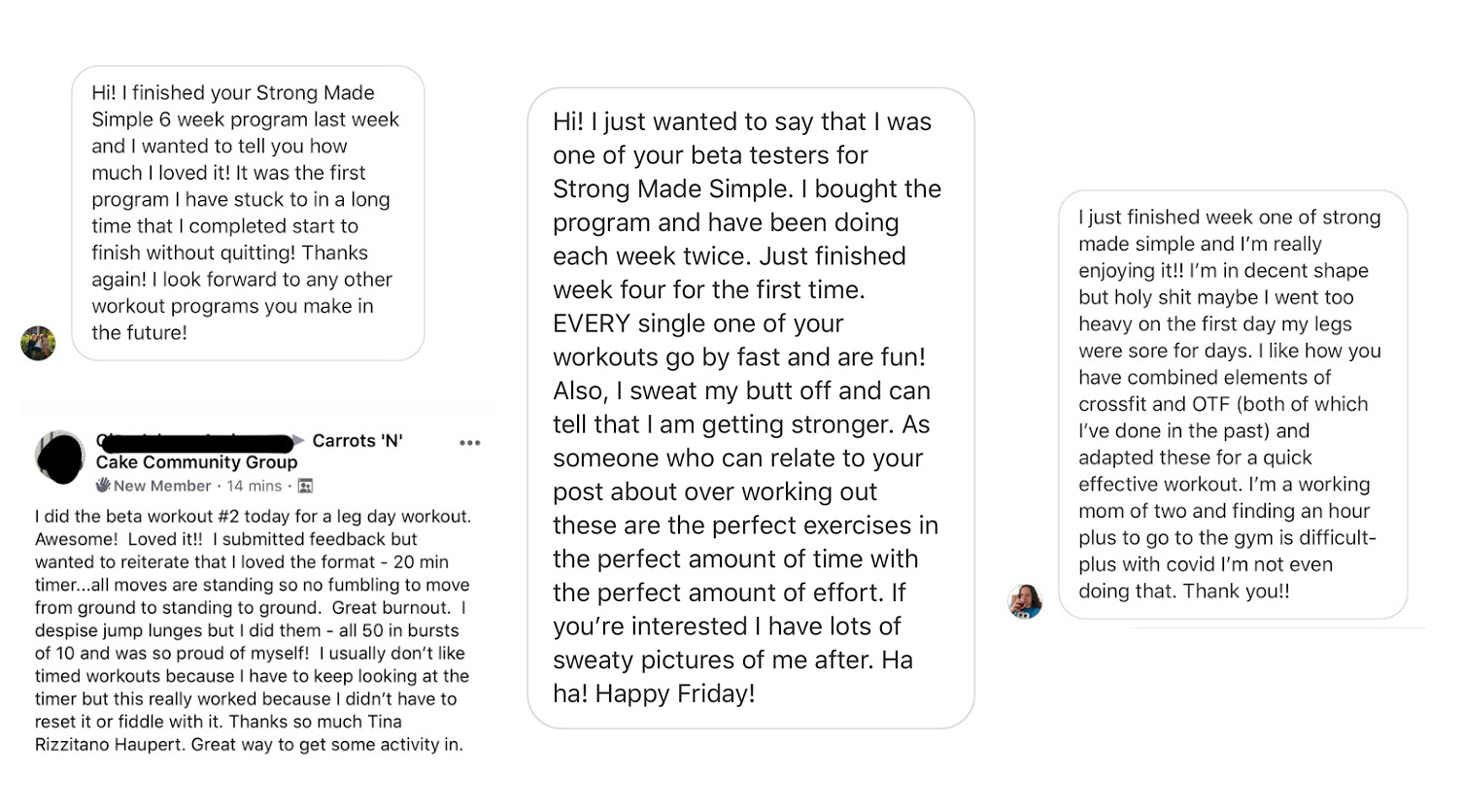Open the Carrots 'N' Cake Community Group link
The height and width of the screenshot is (812, 1463).
click(196, 462)
